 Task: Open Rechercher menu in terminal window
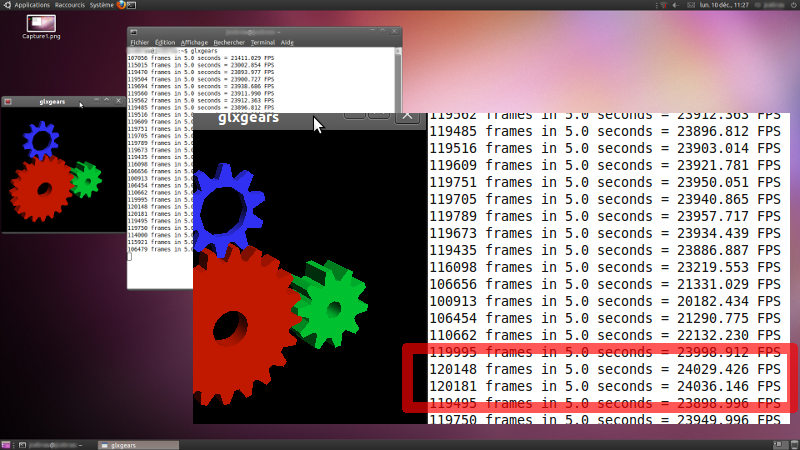229,42
